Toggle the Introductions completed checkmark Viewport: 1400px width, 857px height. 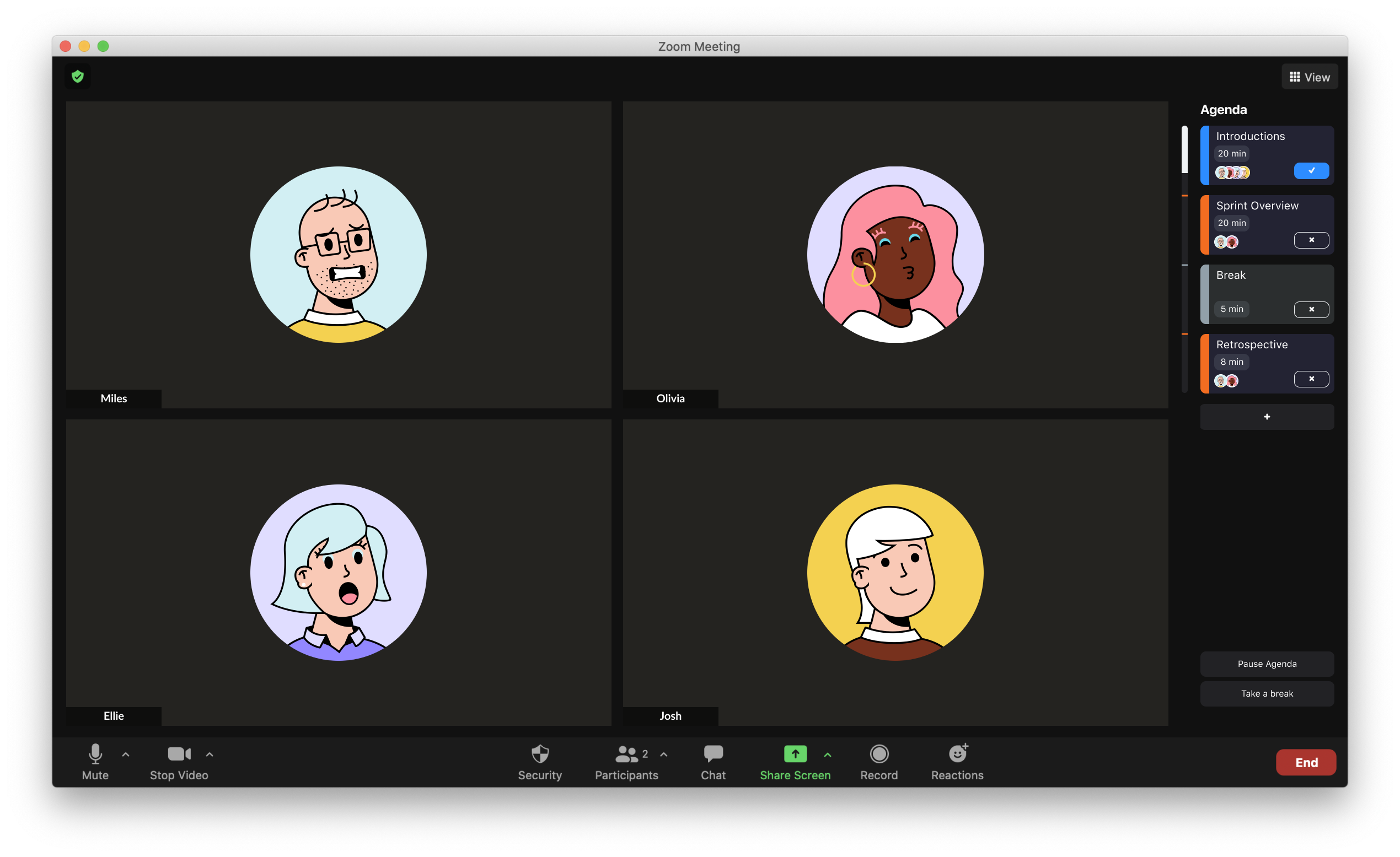1311,170
